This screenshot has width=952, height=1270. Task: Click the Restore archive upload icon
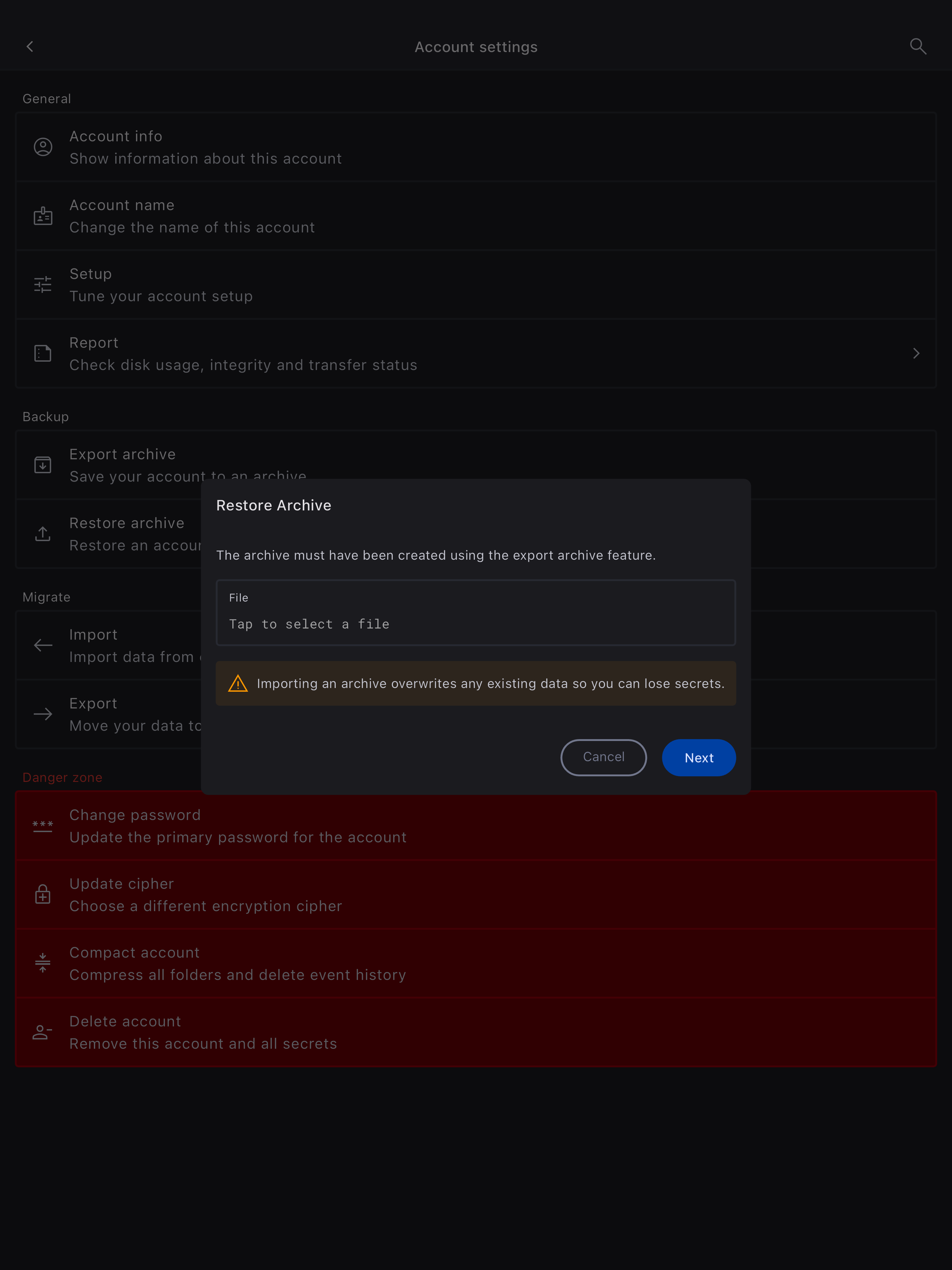(43, 534)
